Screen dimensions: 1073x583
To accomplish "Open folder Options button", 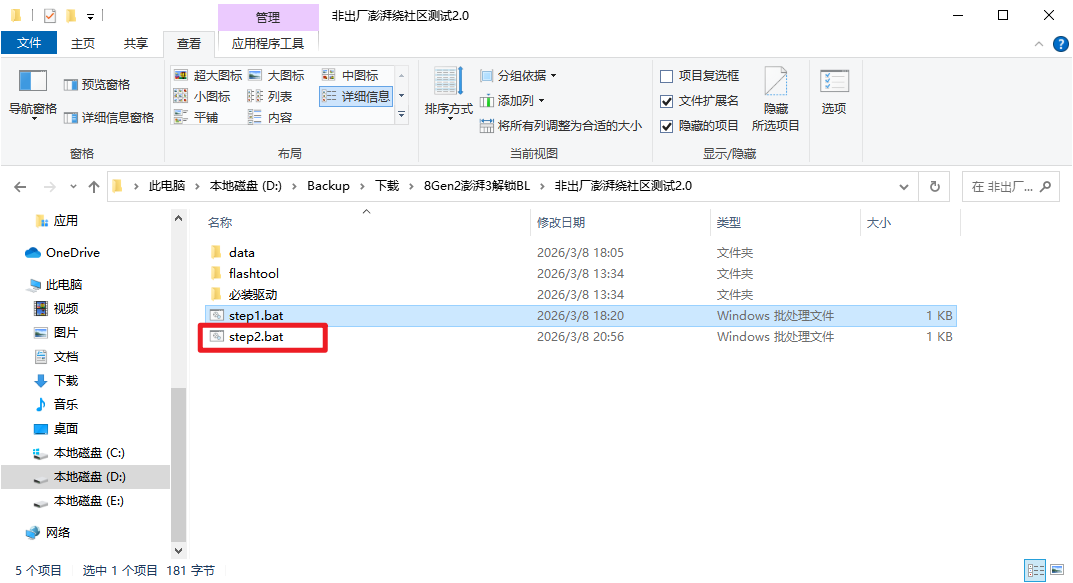I will tap(833, 92).
